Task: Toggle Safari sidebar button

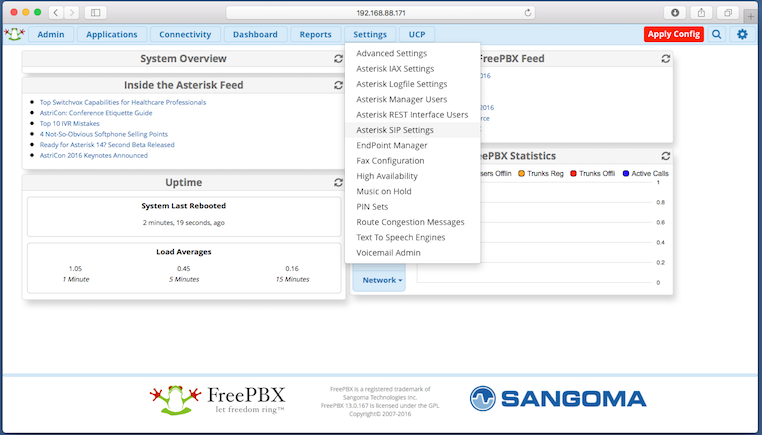Action: [x=95, y=13]
